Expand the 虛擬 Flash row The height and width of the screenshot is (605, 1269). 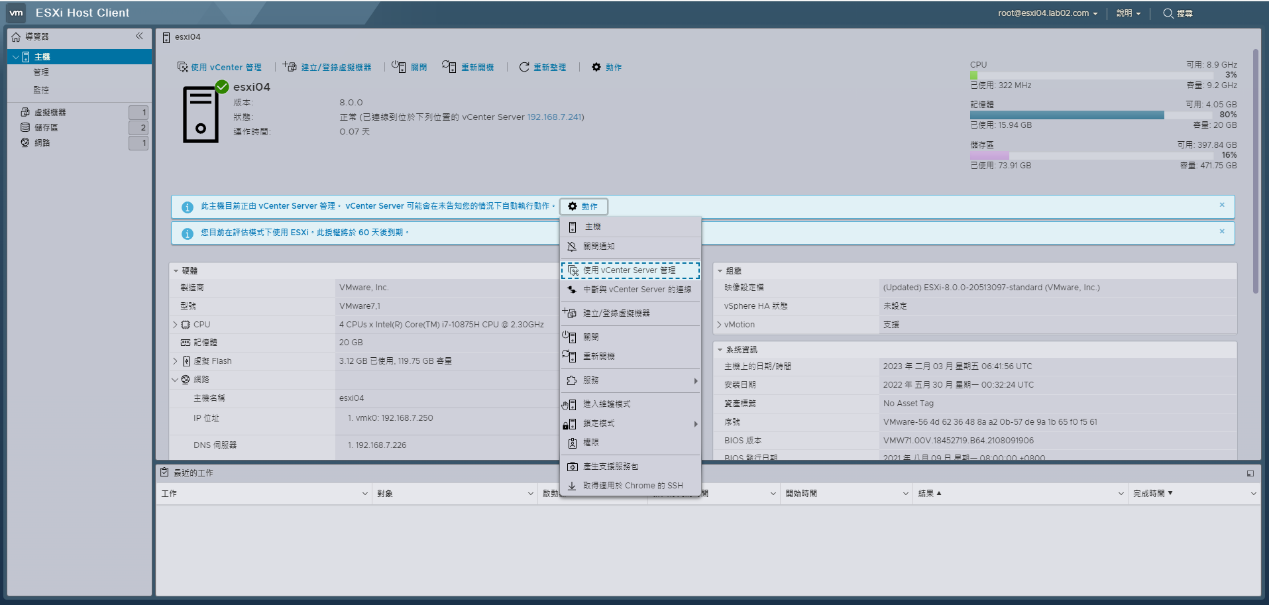174,361
